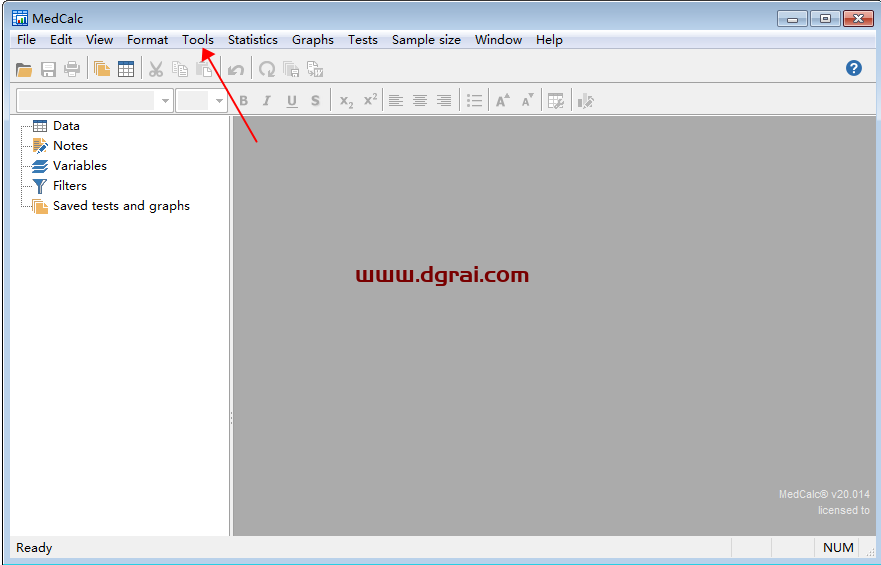
Task: Decrease font size with A-down icon
Action: pyautogui.click(x=527, y=101)
